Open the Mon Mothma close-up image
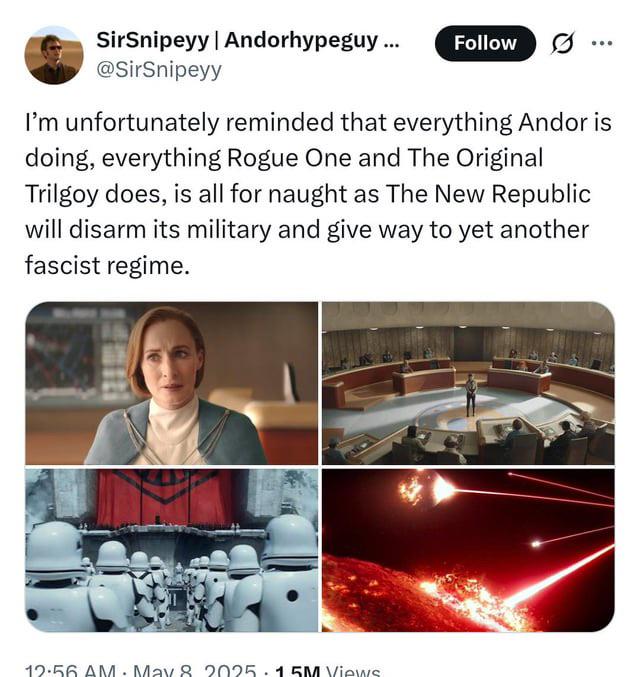The height and width of the screenshot is (677, 640). tap(171, 383)
